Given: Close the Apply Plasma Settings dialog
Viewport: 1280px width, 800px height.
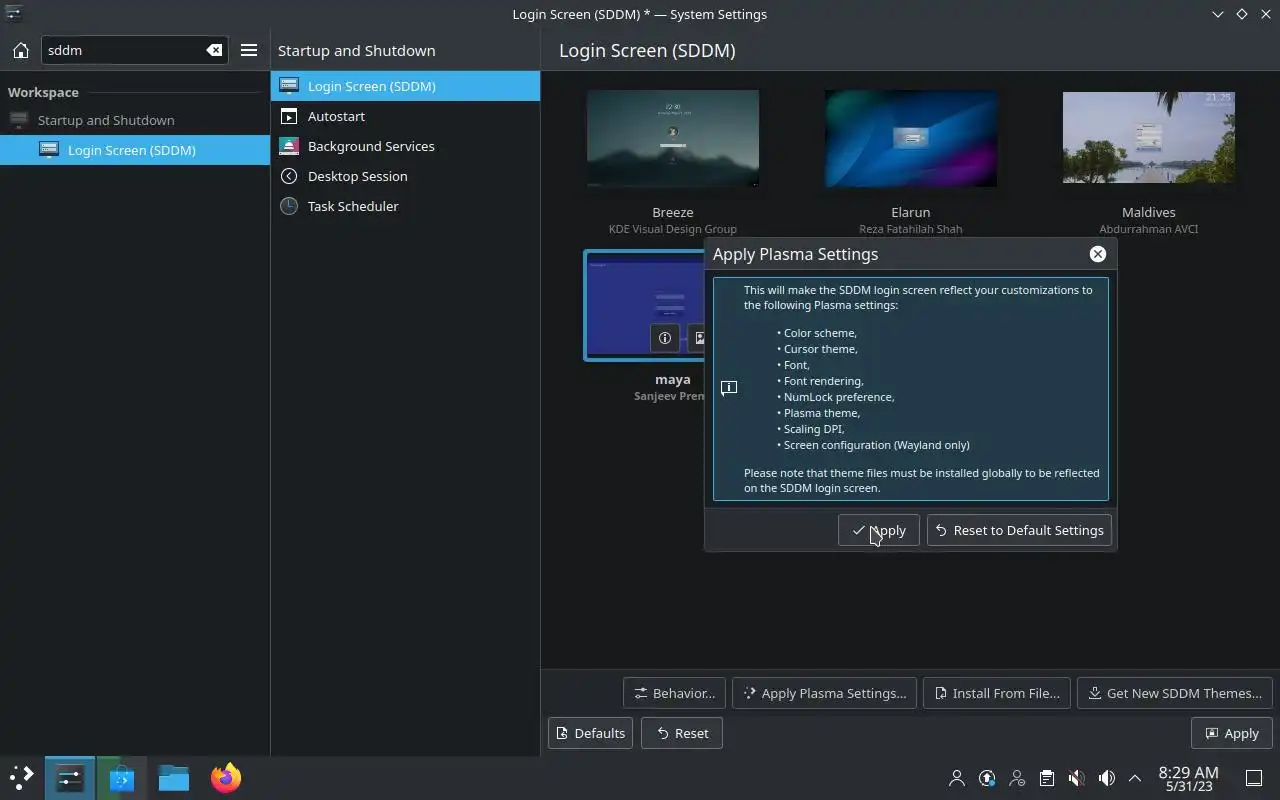Looking at the screenshot, I should tap(1098, 254).
